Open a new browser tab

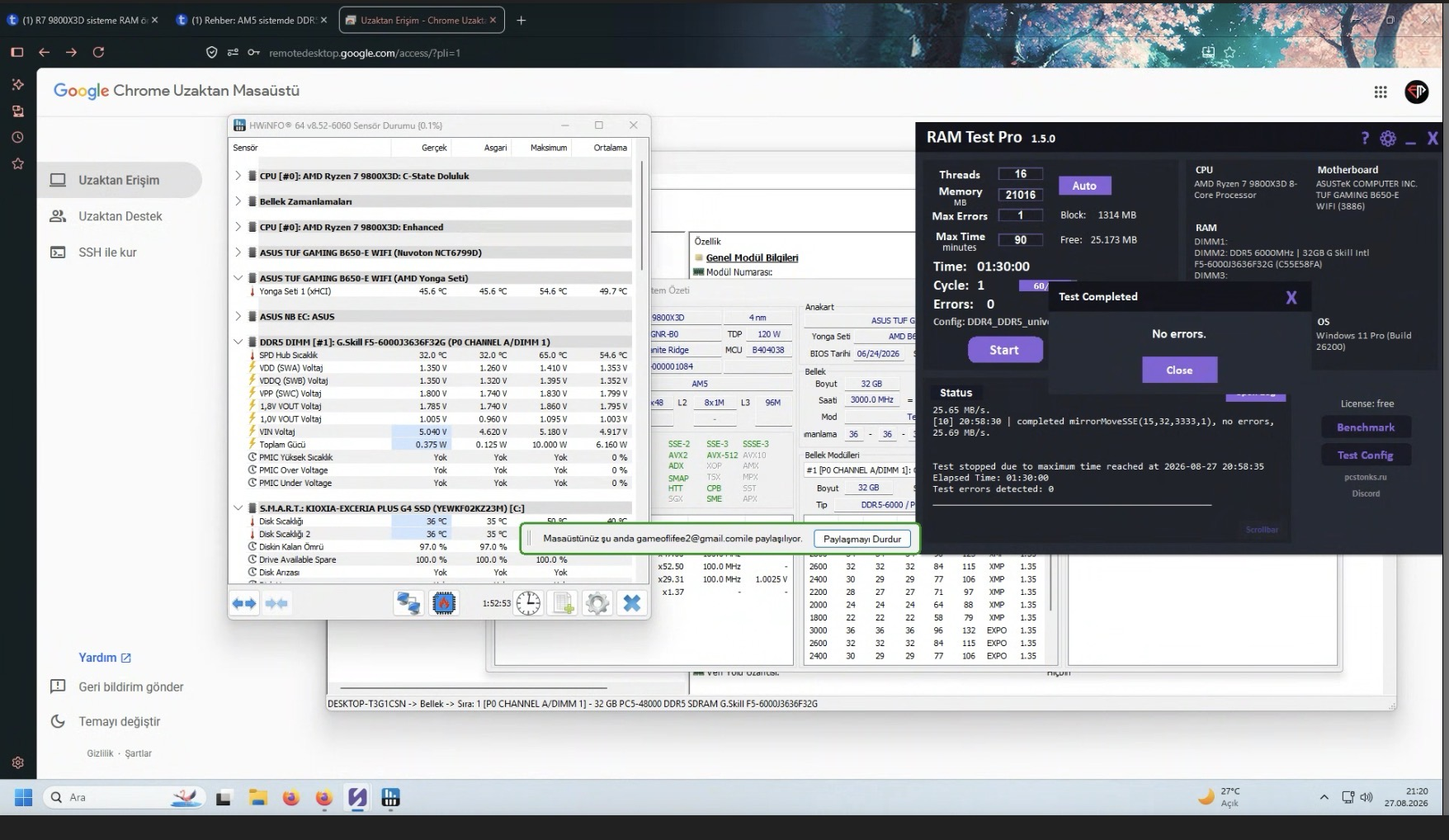(x=521, y=21)
